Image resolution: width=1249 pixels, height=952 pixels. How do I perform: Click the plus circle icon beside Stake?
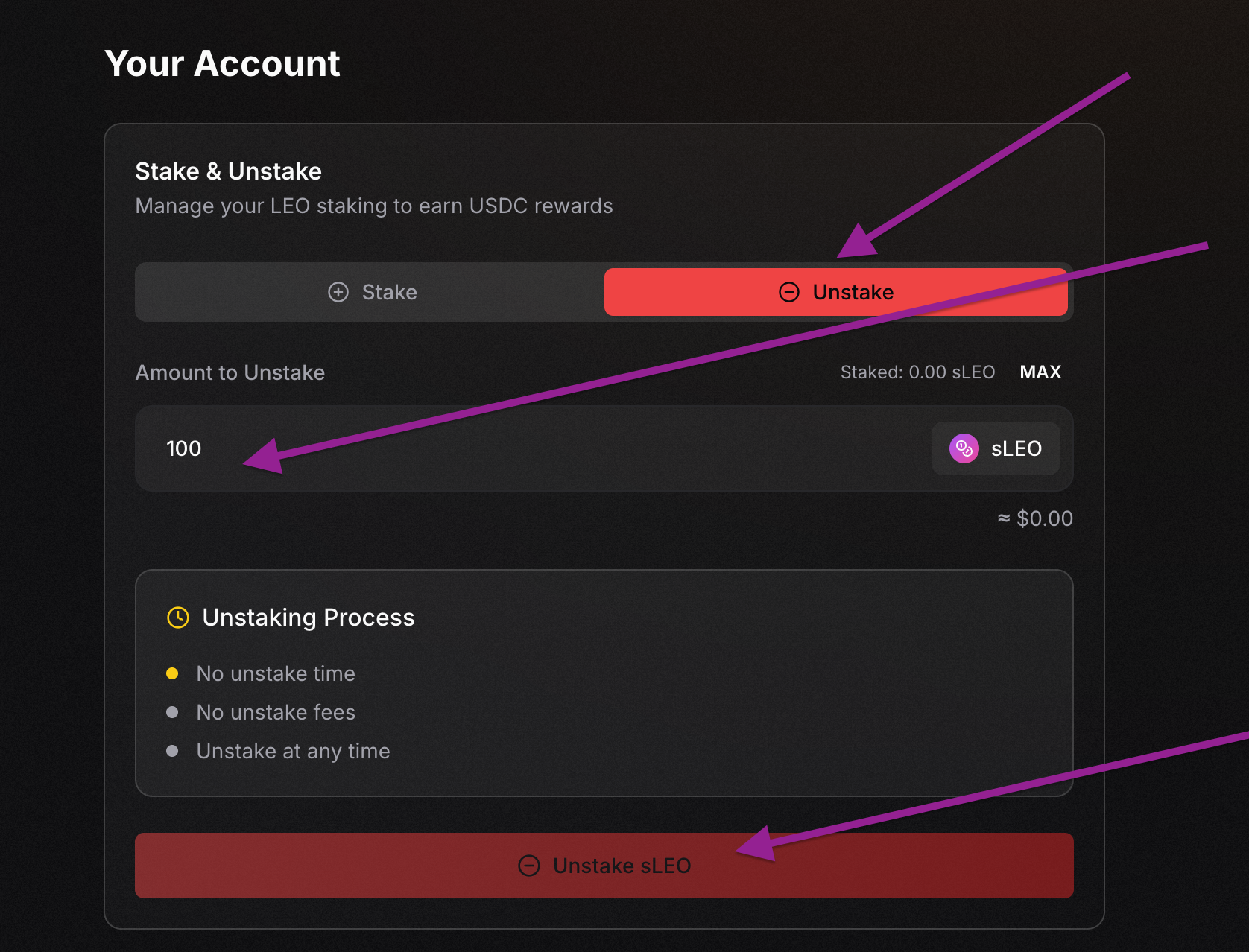338,292
